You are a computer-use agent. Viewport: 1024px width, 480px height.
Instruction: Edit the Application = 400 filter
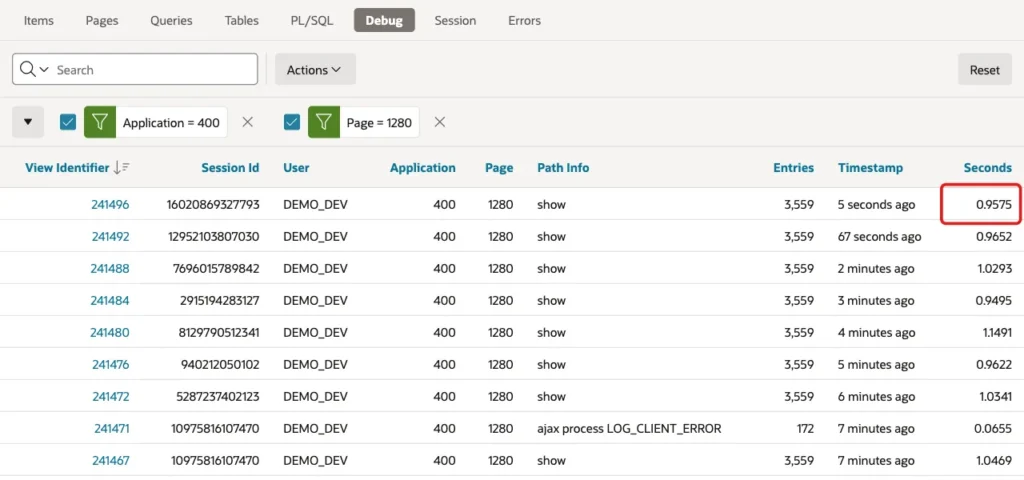click(x=171, y=122)
